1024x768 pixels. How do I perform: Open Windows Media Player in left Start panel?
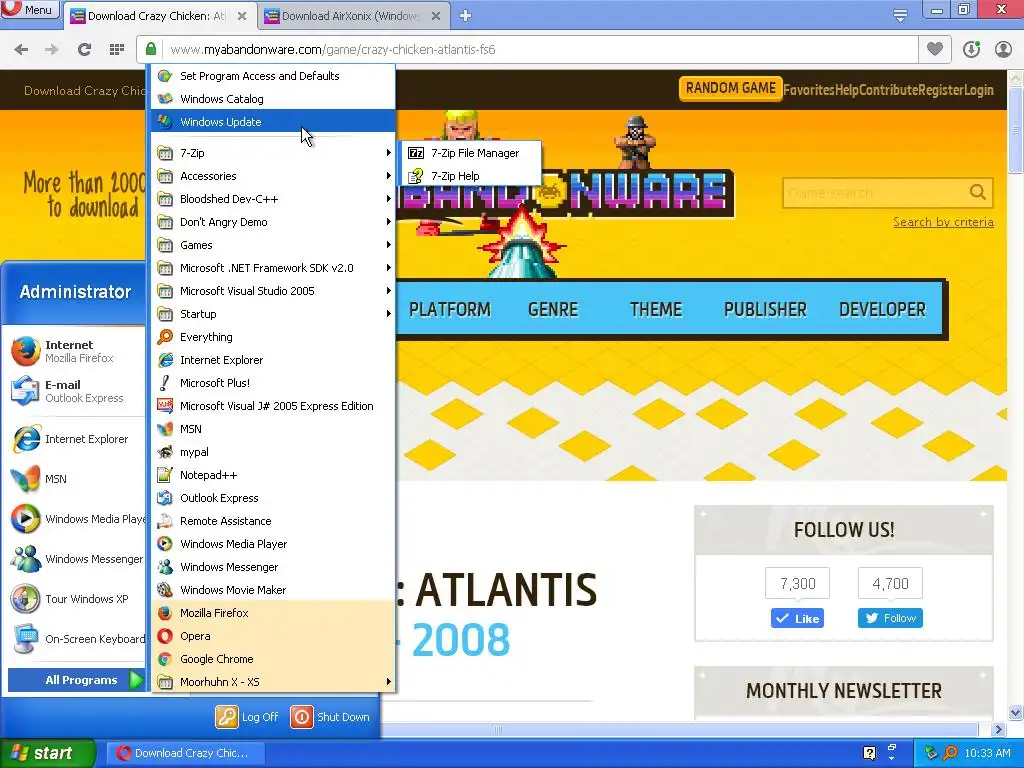(77, 519)
